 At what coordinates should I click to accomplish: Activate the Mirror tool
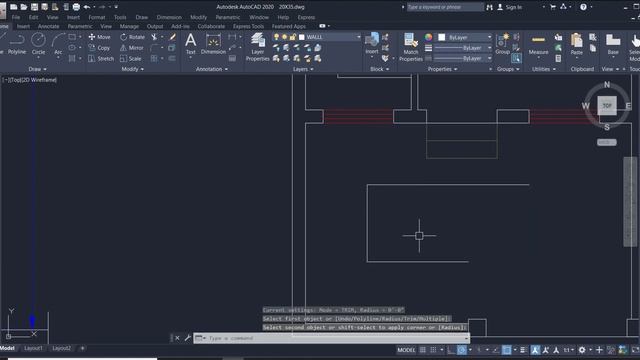[x=131, y=48]
